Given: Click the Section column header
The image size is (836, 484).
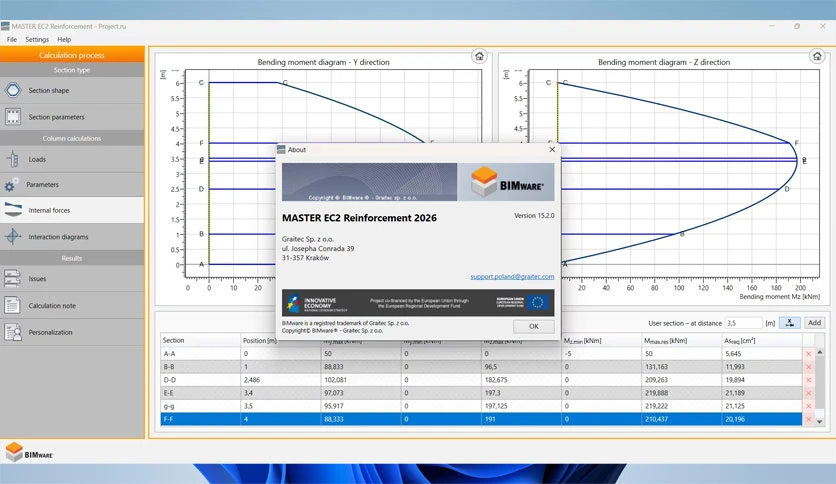Looking at the screenshot, I should click(200, 340).
